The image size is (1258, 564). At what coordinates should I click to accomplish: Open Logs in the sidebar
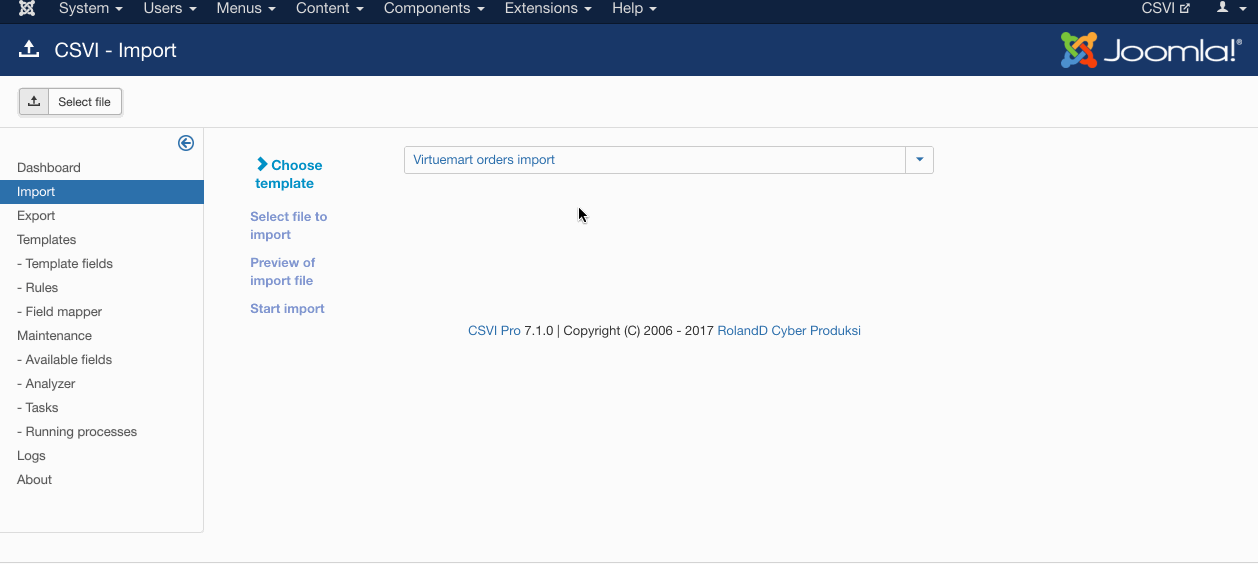click(31, 456)
